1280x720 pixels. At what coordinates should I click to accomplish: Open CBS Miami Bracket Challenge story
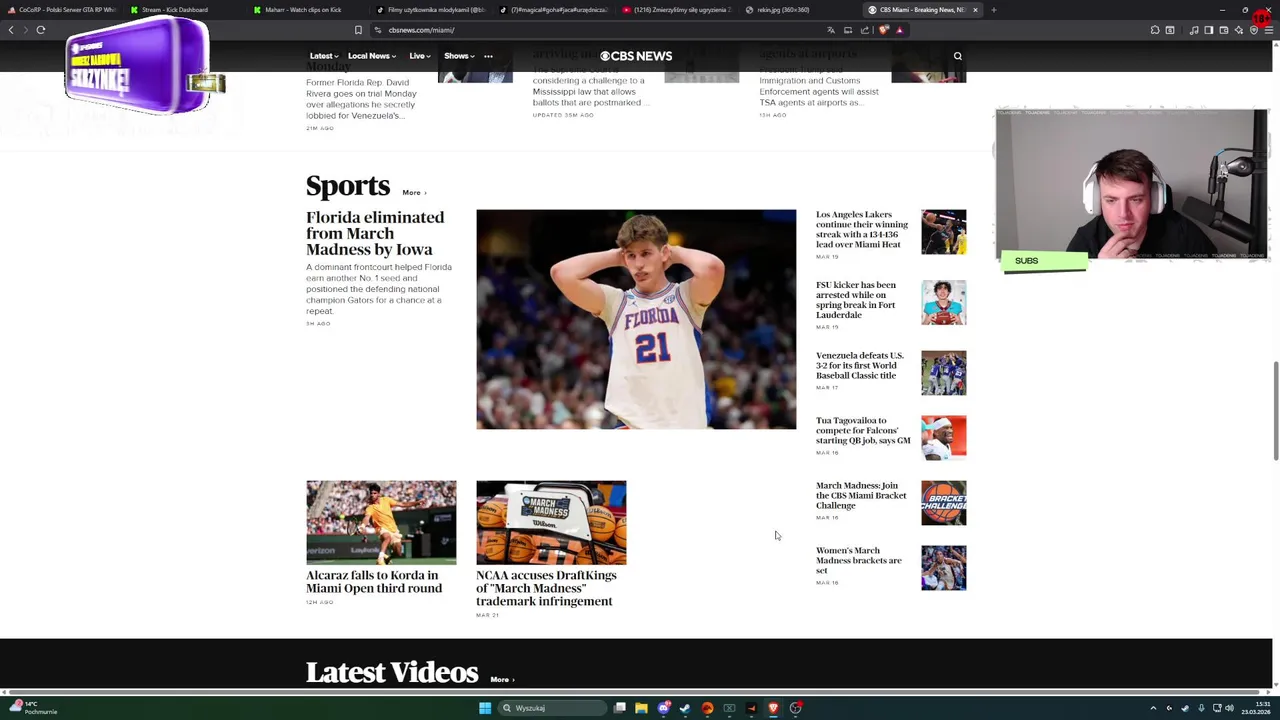pos(861,495)
